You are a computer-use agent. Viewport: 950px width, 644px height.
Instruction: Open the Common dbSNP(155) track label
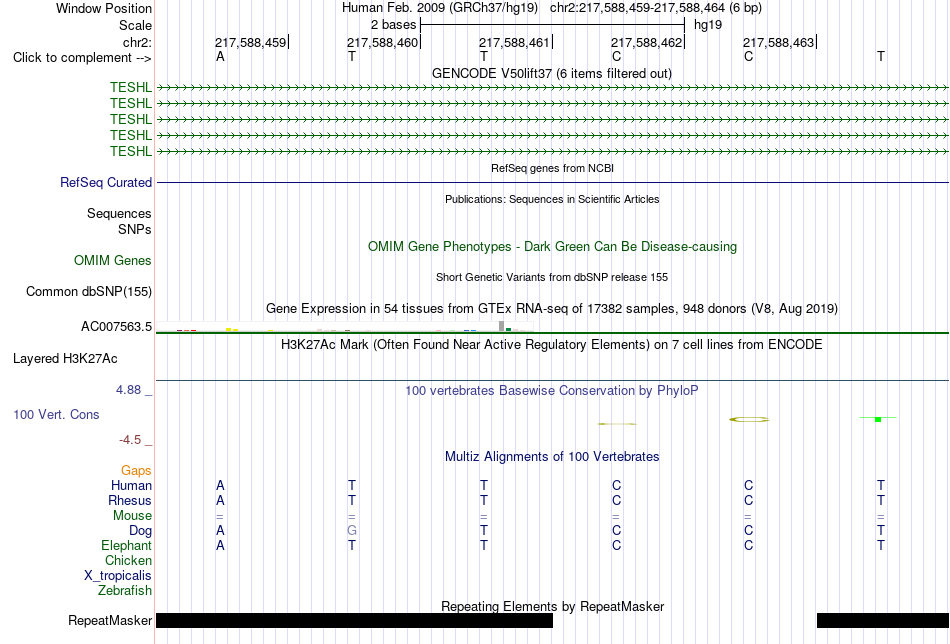[x=89, y=291]
